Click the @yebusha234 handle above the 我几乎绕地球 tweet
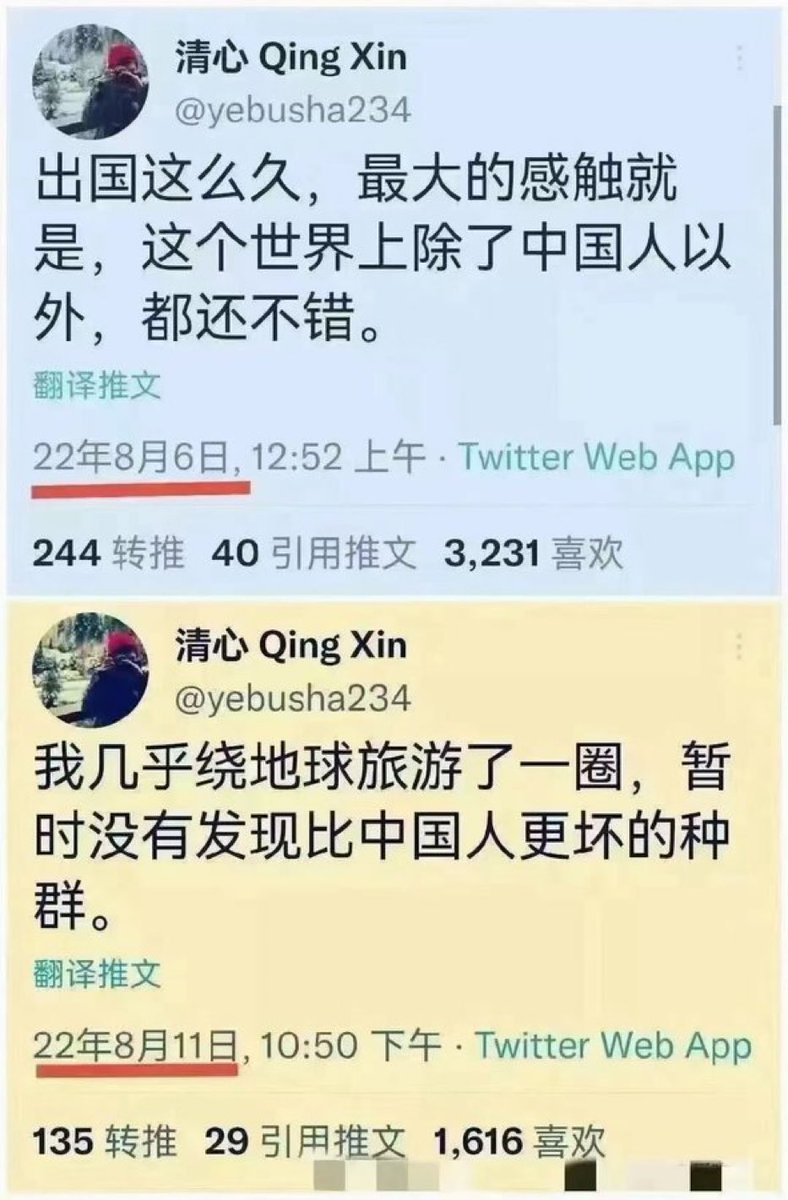Viewport: 788px width, 1200px height. click(x=294, y=698)
